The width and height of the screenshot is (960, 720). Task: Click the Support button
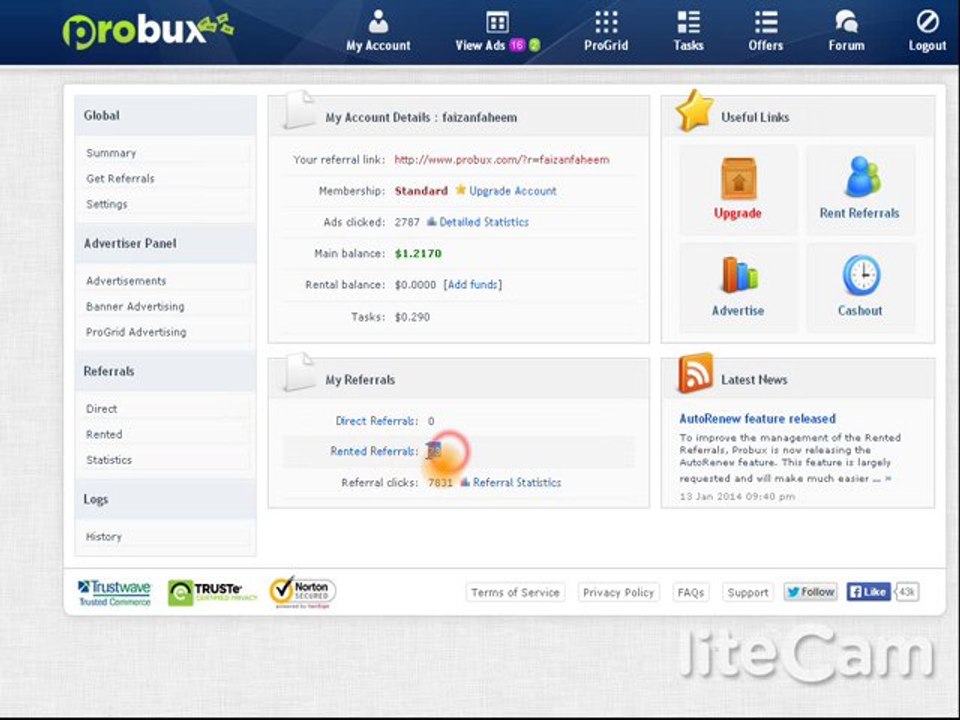coord(748,592)
